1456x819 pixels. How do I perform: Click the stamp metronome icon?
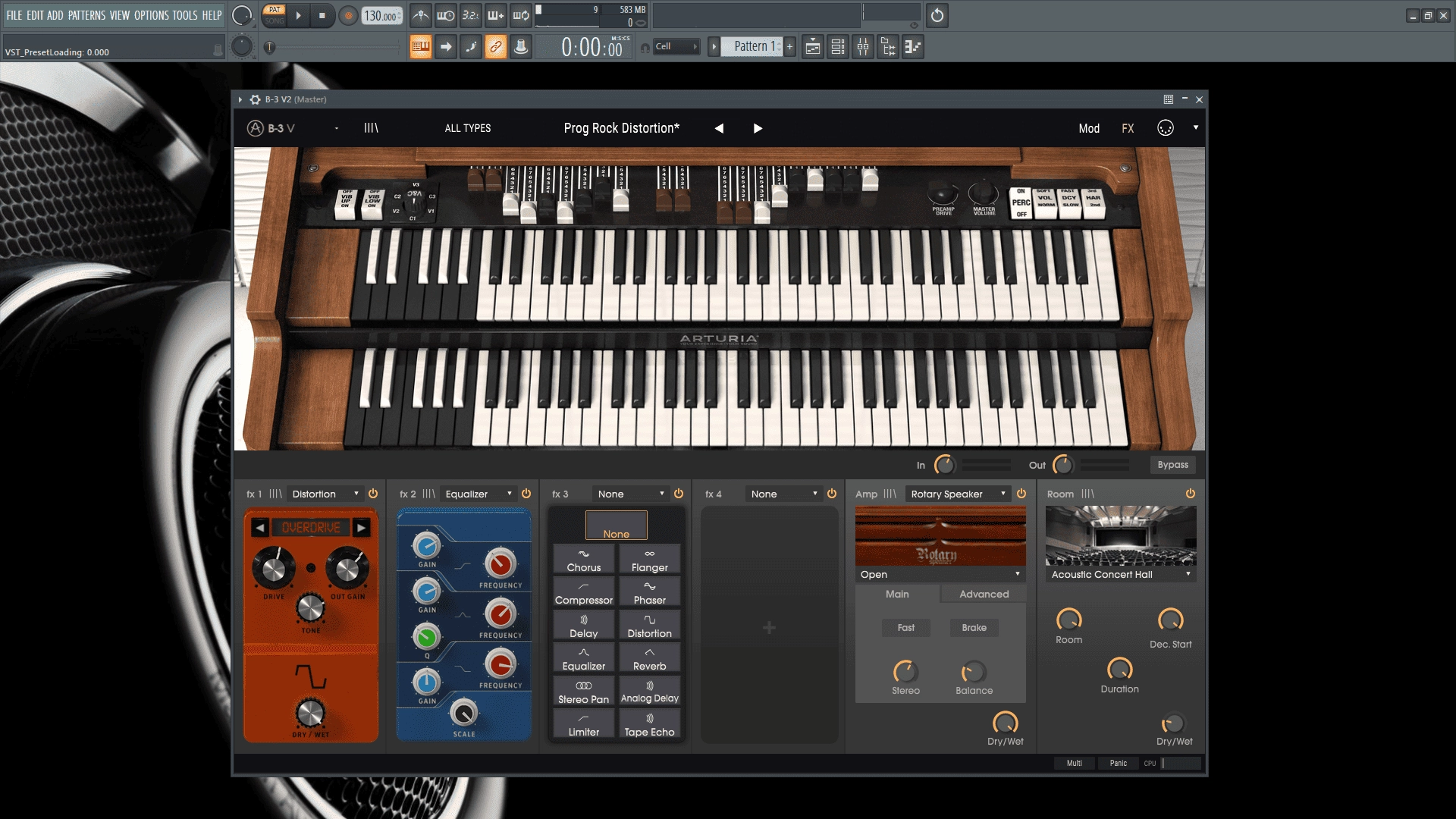(x=521, y=47)
